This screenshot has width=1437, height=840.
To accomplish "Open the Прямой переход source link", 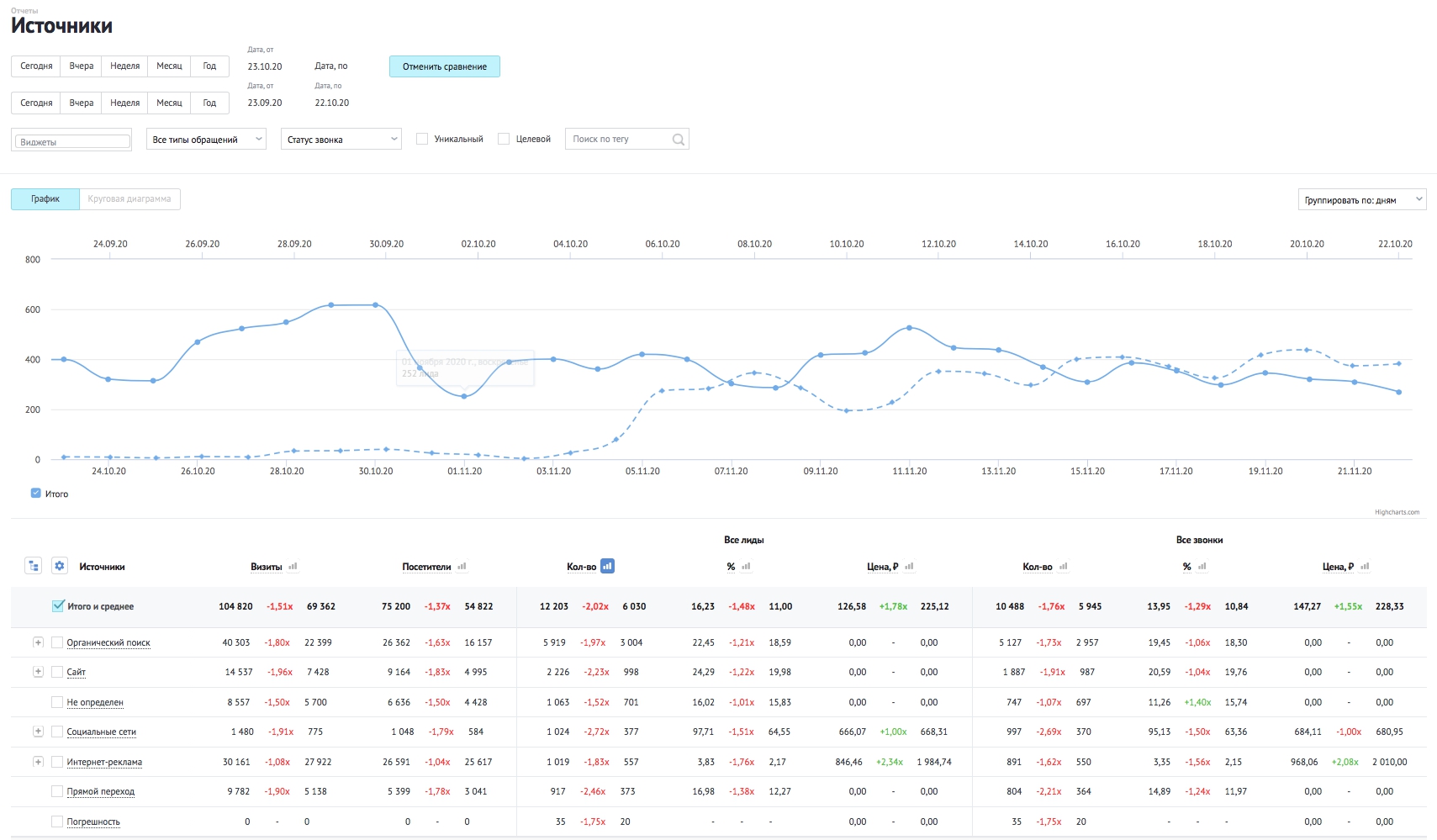I will (x=101, y=791).
